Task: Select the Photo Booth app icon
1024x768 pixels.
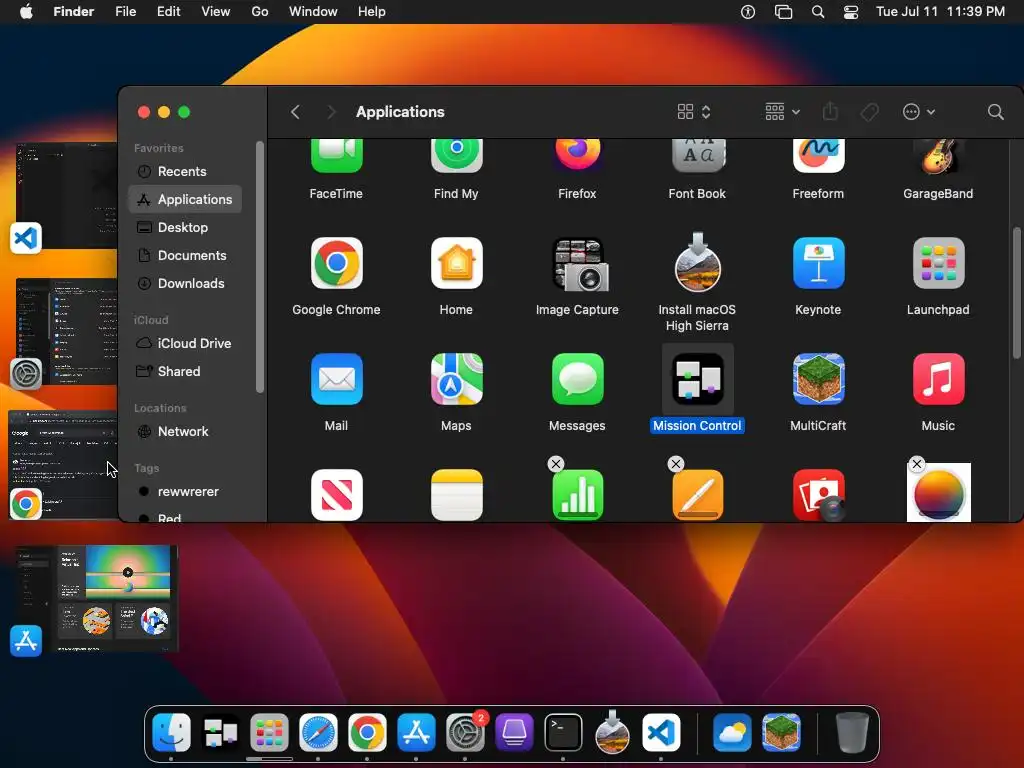Action: point(818,495)
